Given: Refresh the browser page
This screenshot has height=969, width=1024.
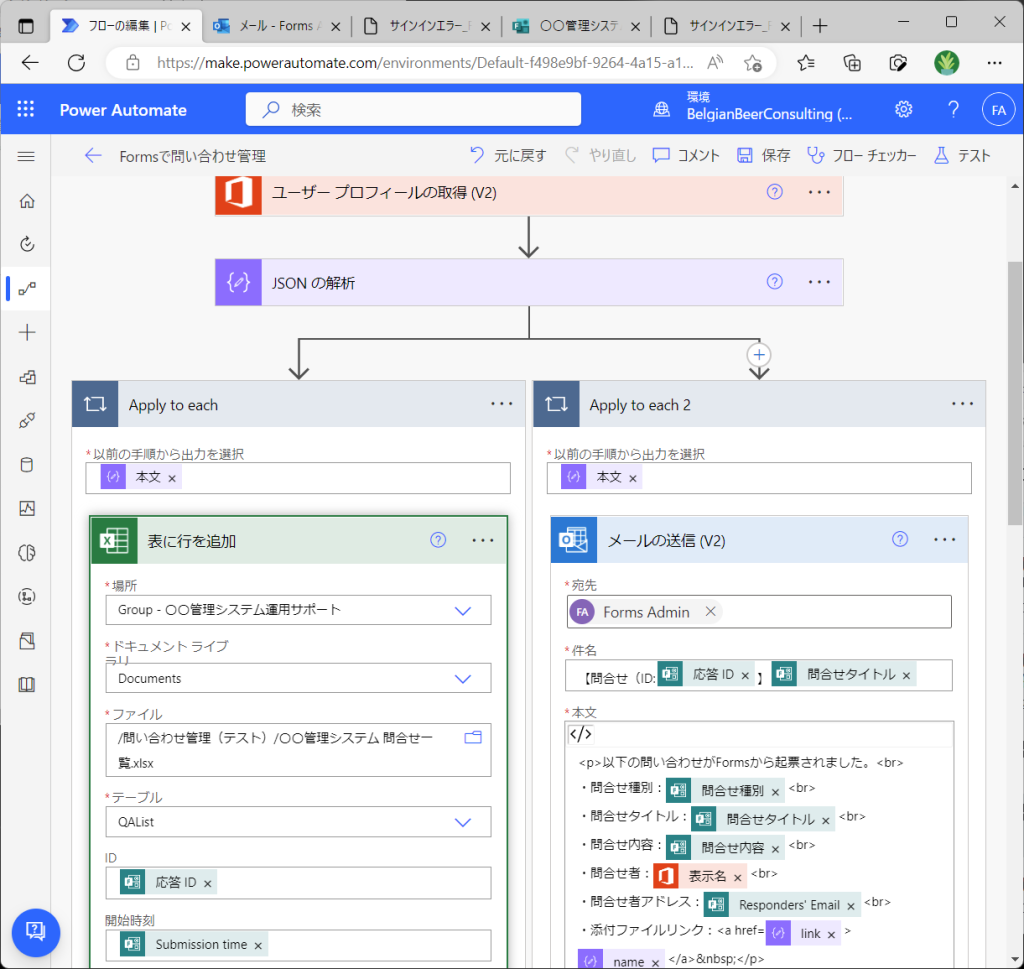Looking at the screenshot, I should click(76, 63).
